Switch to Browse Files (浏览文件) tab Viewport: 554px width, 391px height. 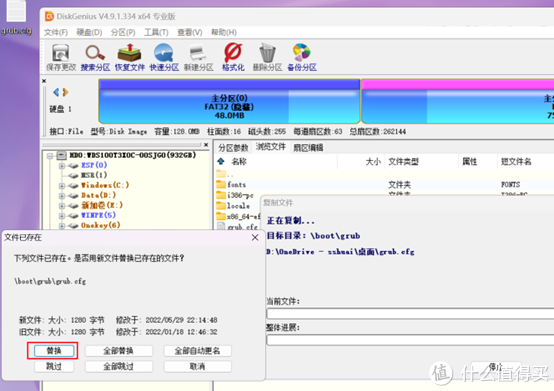pyautogui.click(x=271, y=147)
